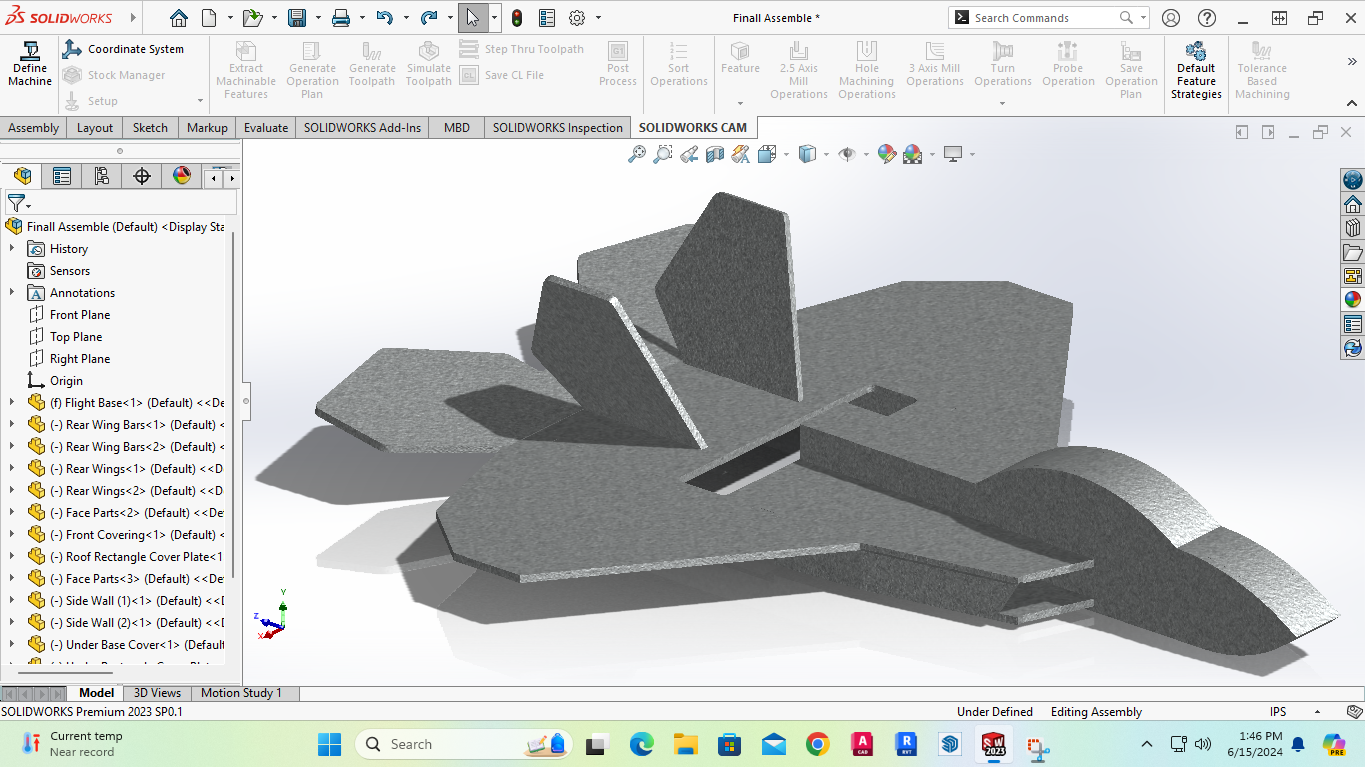The height and width of the screenshot is (767, 1365).
Task: Expand the Flight Base<1> tree node
Action: 12,403
